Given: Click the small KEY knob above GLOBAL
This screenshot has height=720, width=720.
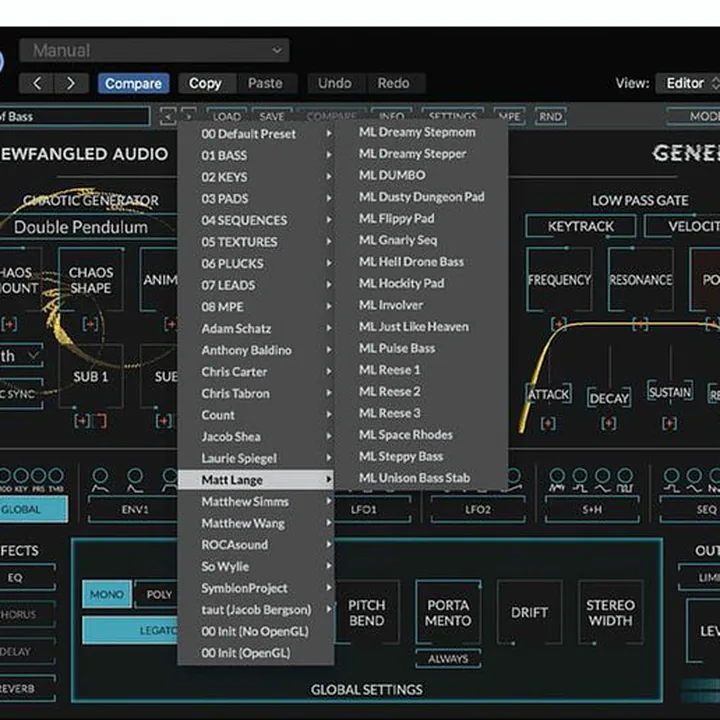Looking at the screenshot, I should tap(21, 475).
